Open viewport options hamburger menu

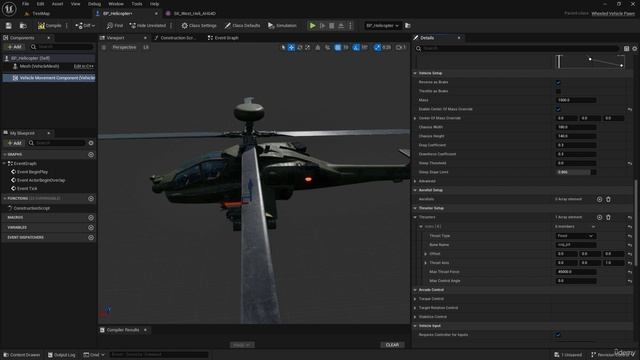pyautogui.click(x=104, y=47)
